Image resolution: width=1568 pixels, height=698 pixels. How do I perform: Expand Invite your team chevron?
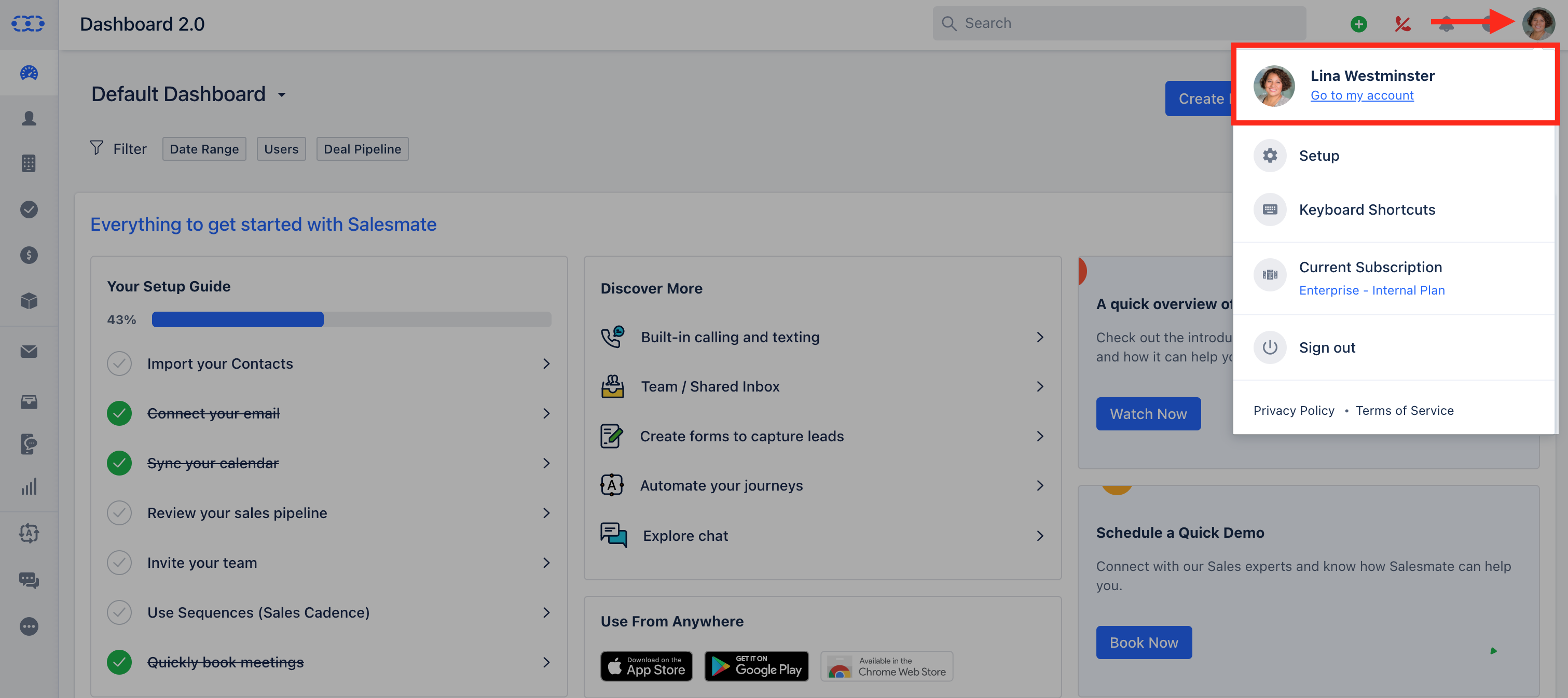(546, 563)
